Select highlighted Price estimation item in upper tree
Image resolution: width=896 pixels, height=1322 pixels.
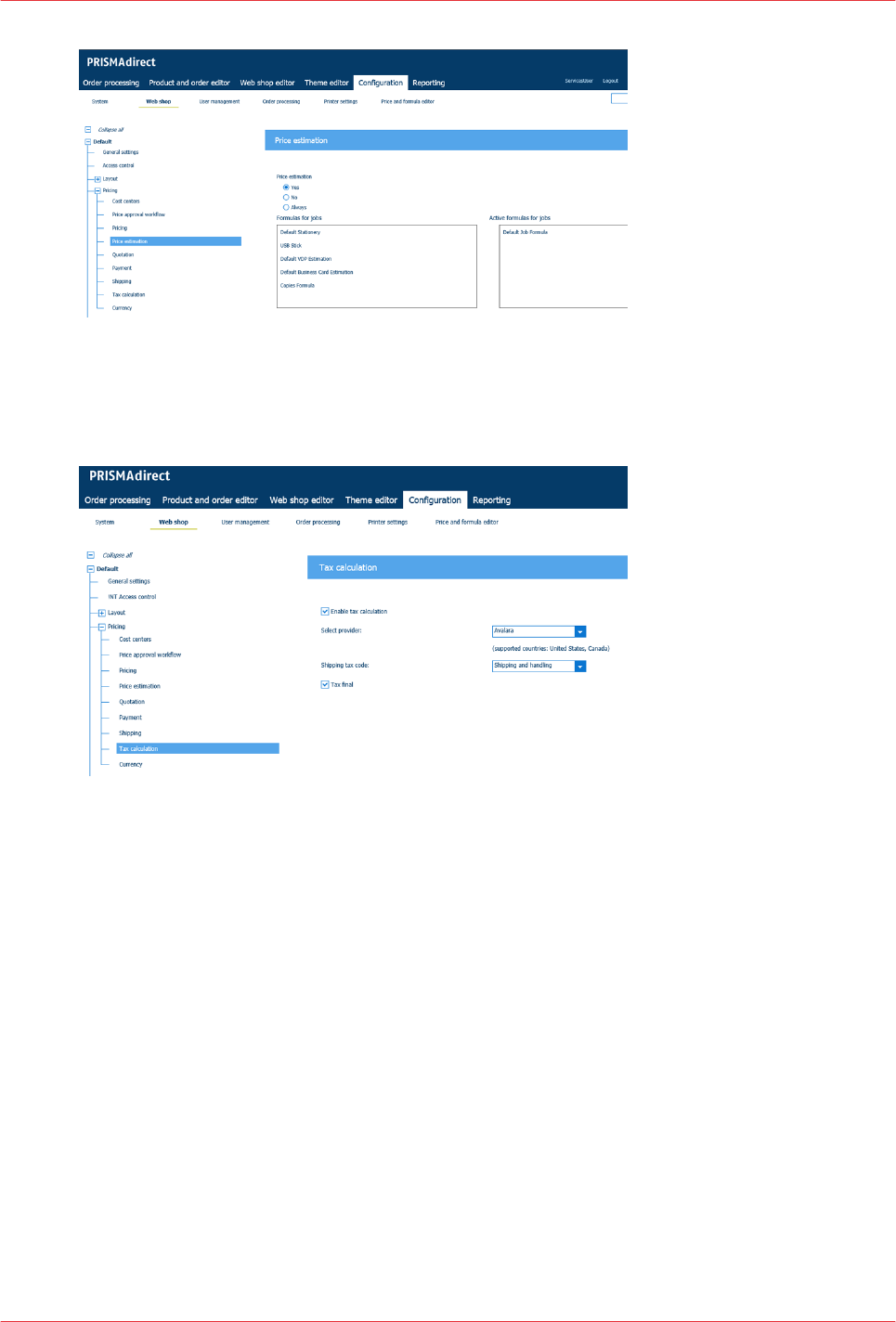pyautogui.click(x=175, y=241)
